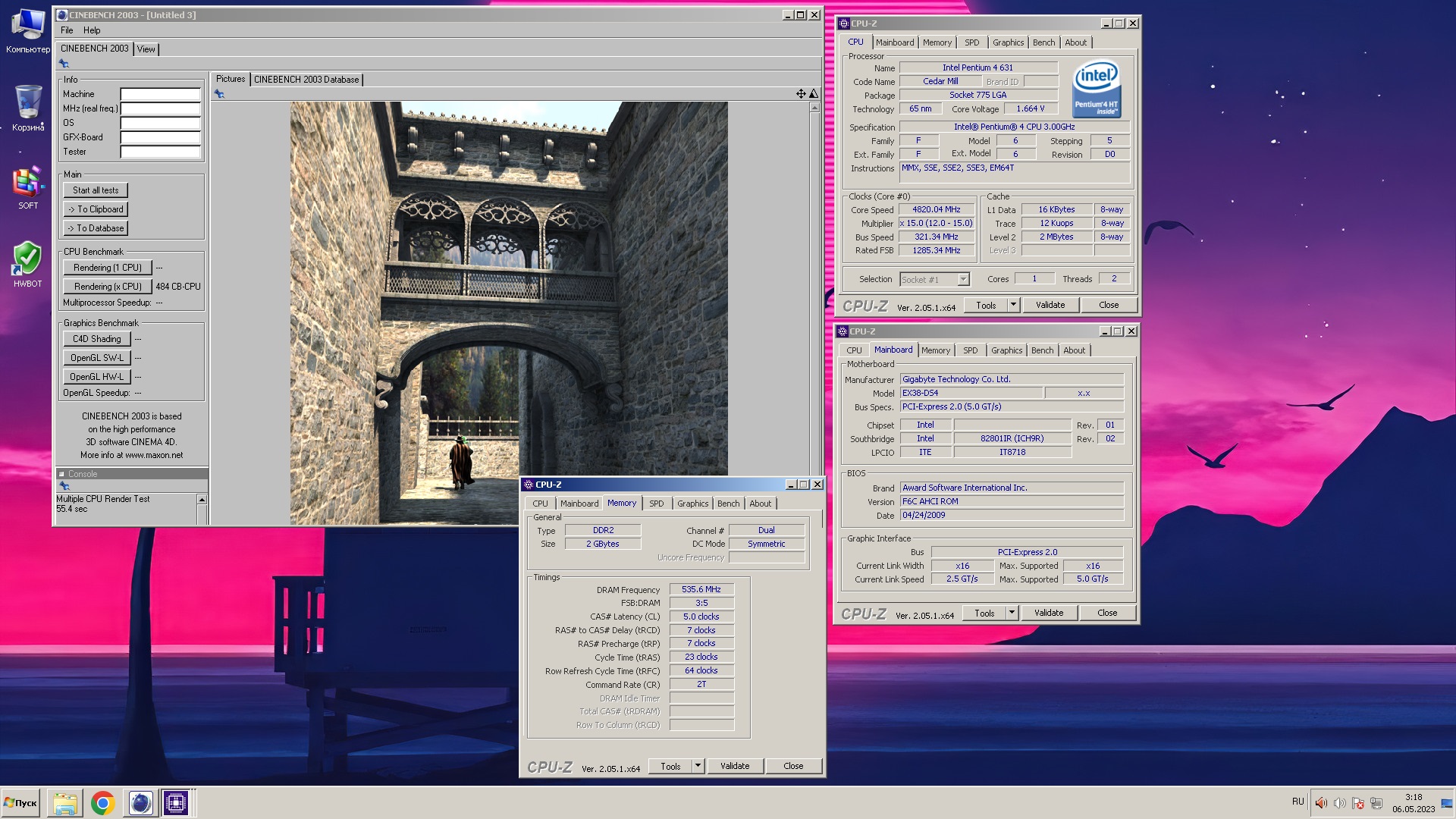Open CPU tab in Mainboard CPU-Z window
1456x819 pixels.
(x=854, y=350)
